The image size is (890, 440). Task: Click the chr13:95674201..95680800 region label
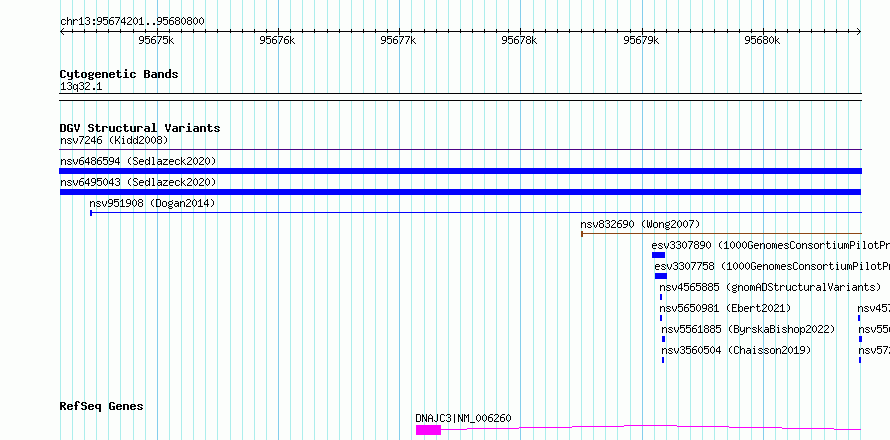click(x=132, y=21)
